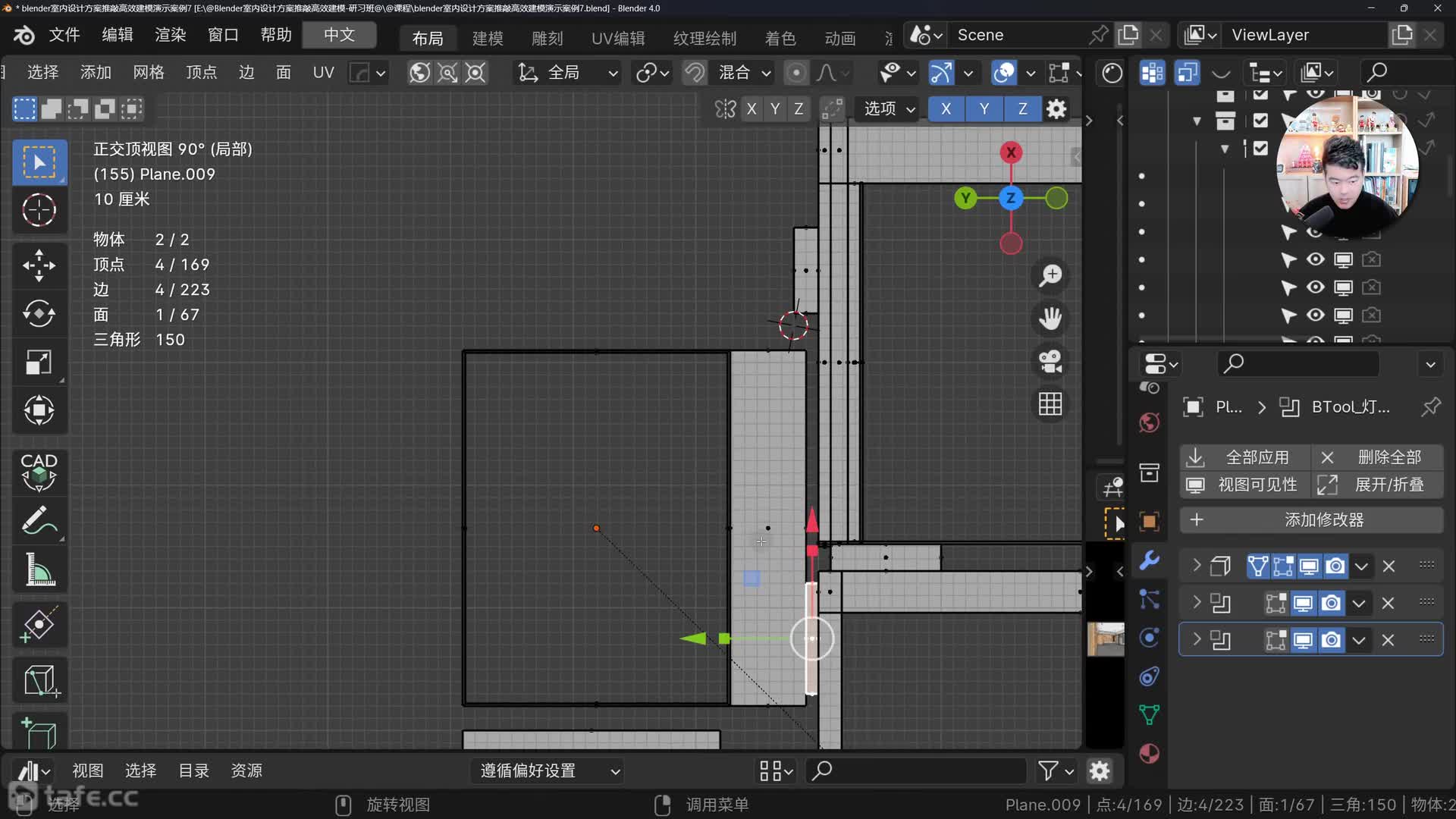Toggle proportional editing button
The image size is (1456, 819).
tap(795, 73)
